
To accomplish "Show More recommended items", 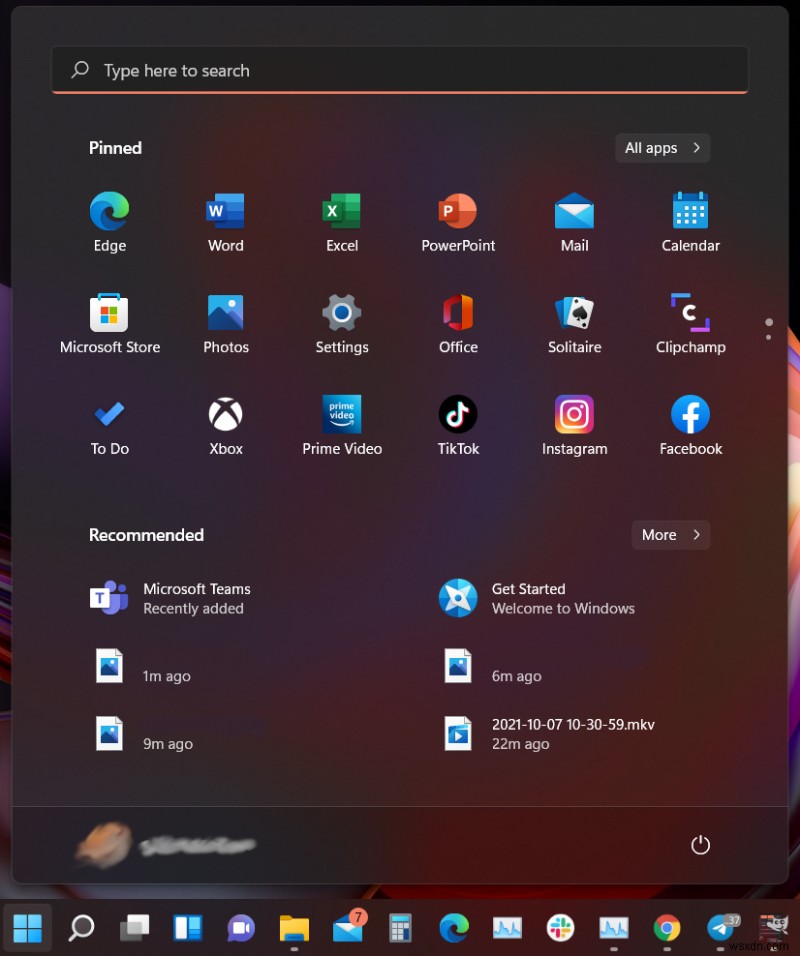I will coord(670,534).
